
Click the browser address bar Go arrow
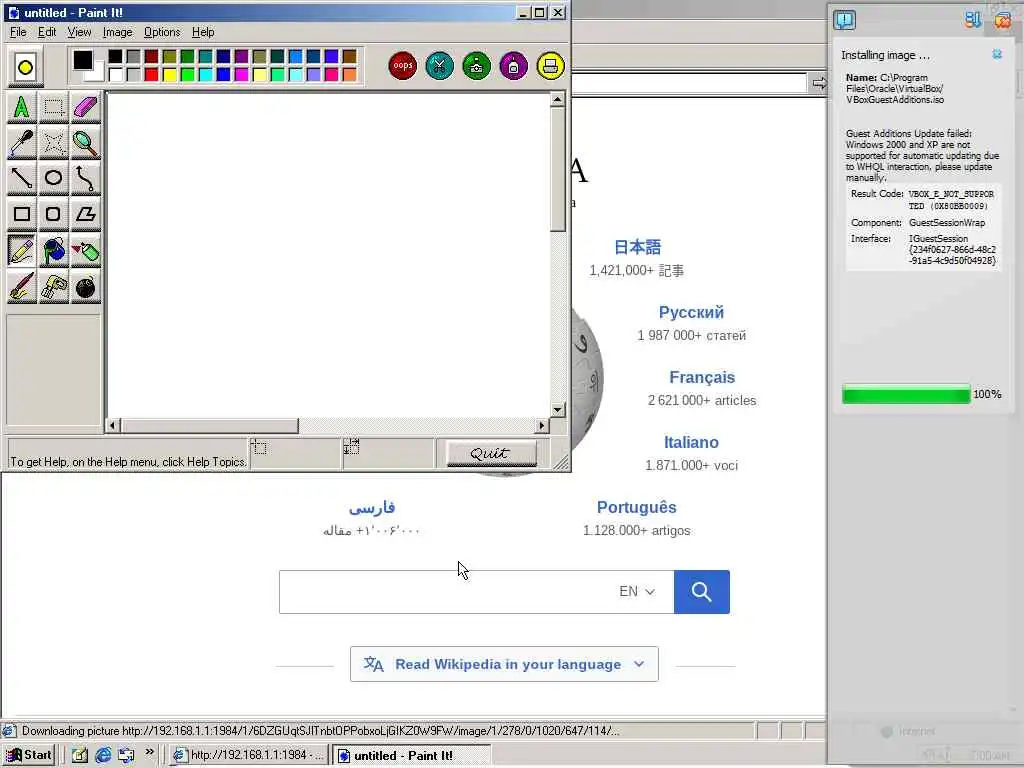818,83
